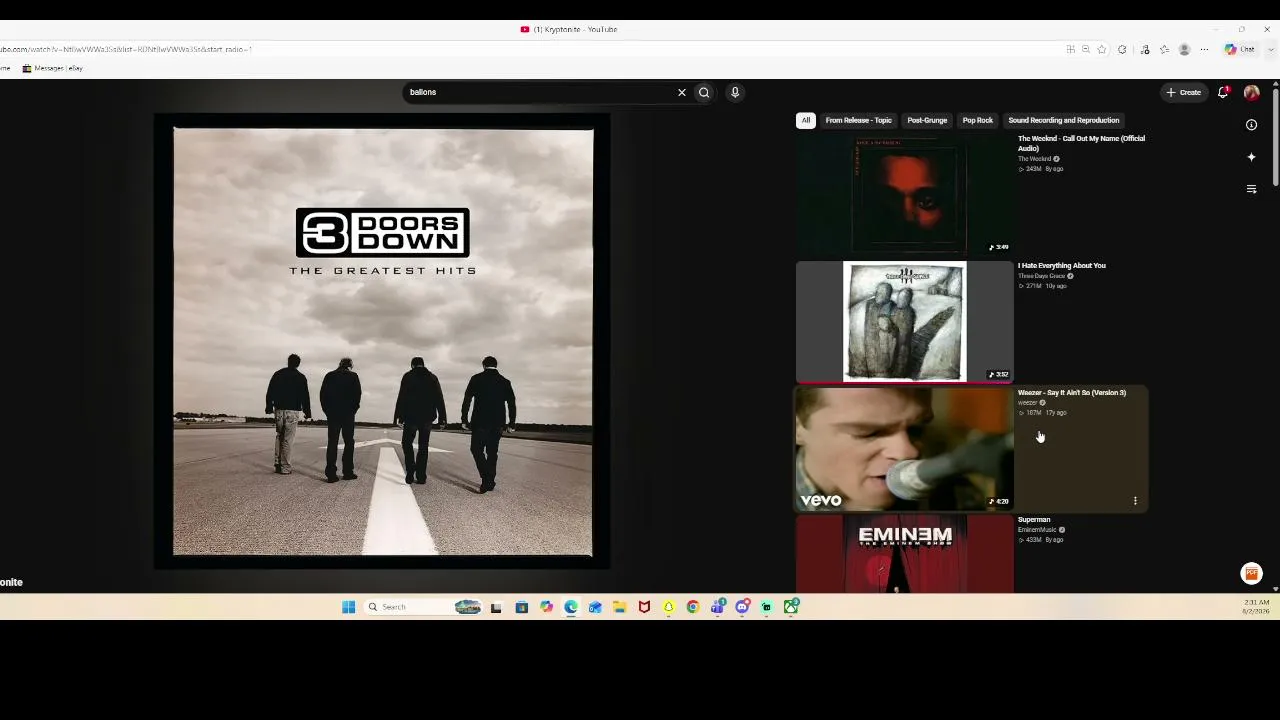Visit The Weeknd channel name

tap(1035, 159)
